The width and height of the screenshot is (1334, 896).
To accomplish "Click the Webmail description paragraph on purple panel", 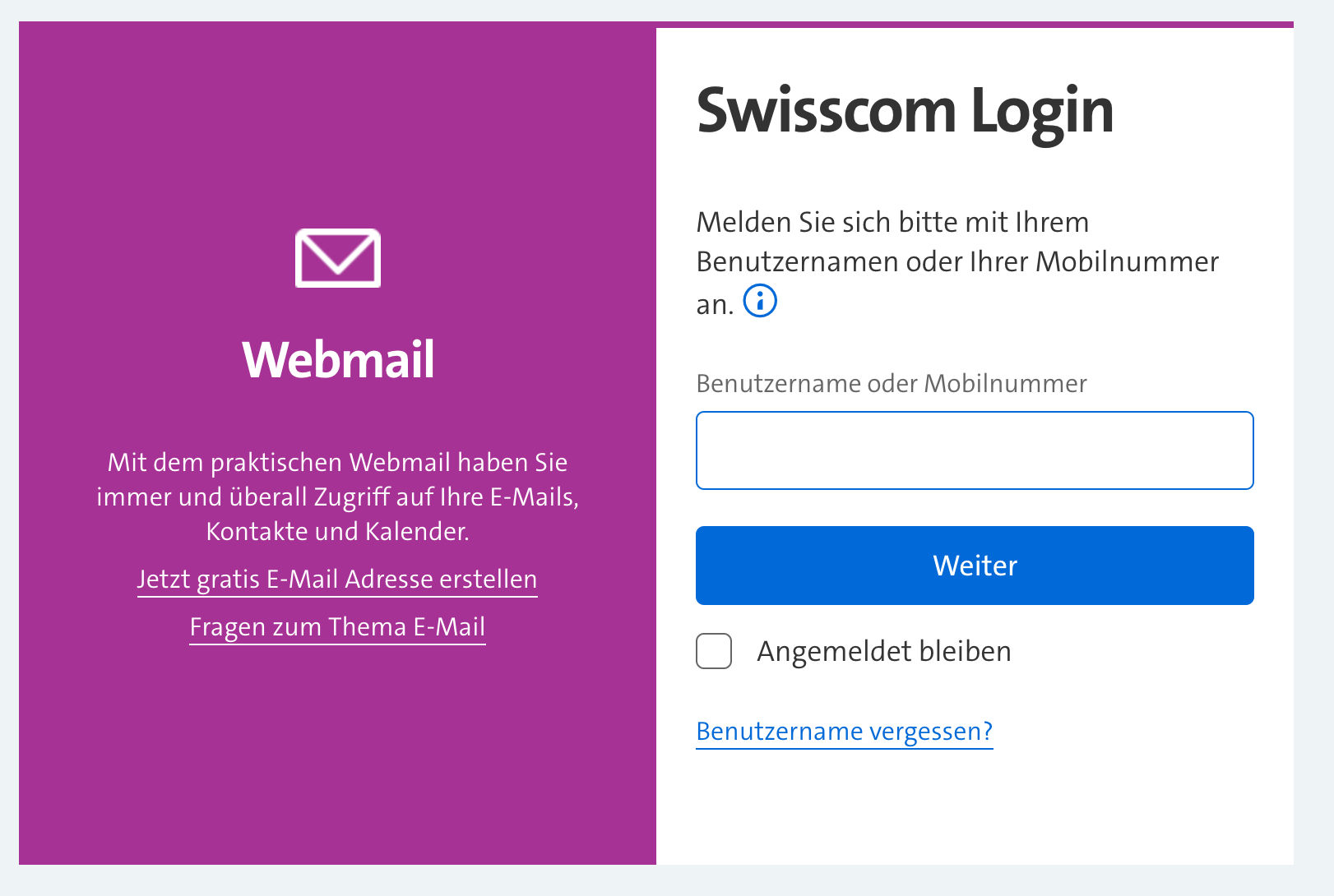I will pyautogui.click(x=337, y=496).
